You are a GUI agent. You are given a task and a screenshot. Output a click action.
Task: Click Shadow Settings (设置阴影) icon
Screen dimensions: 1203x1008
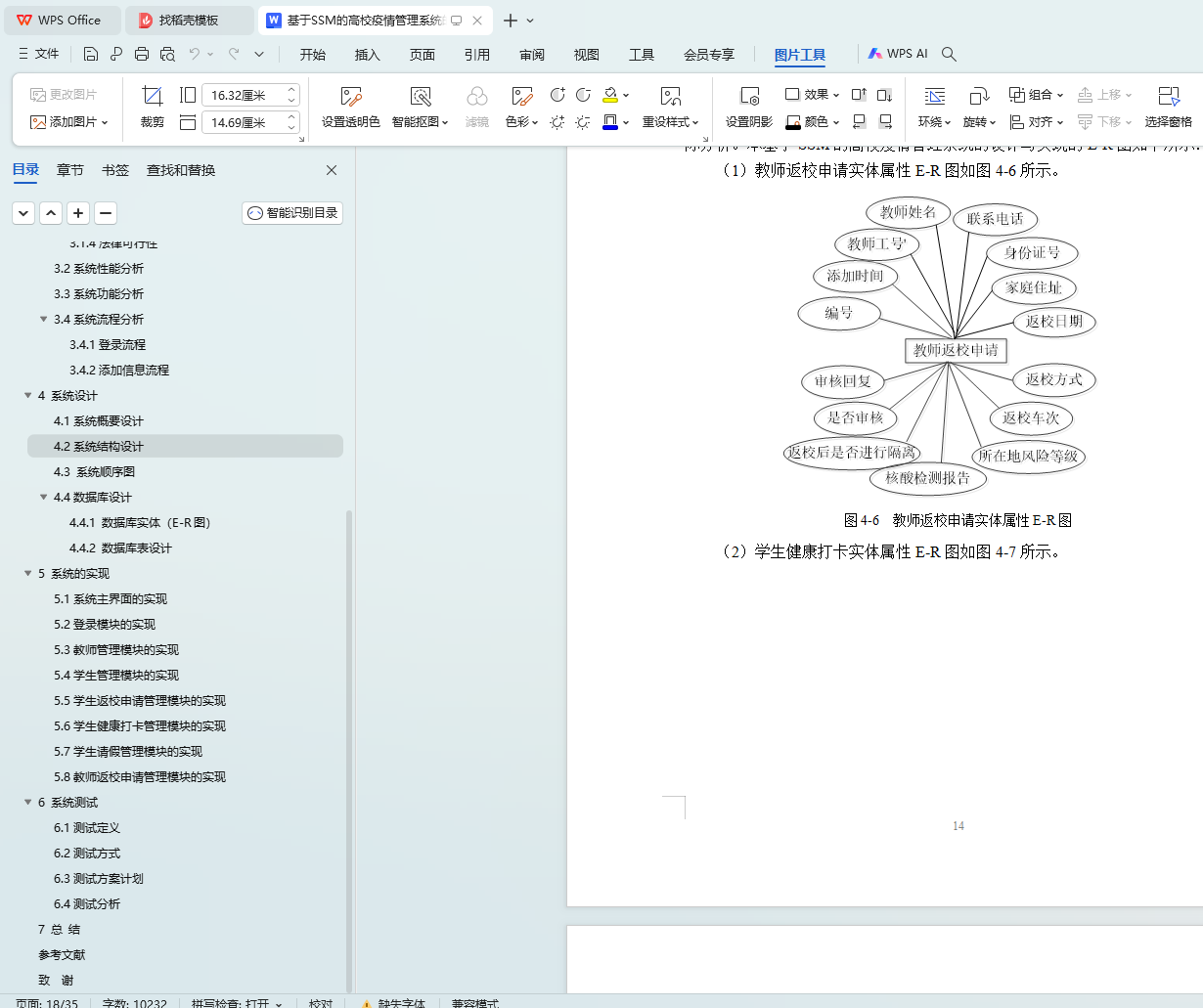point(749,108)
